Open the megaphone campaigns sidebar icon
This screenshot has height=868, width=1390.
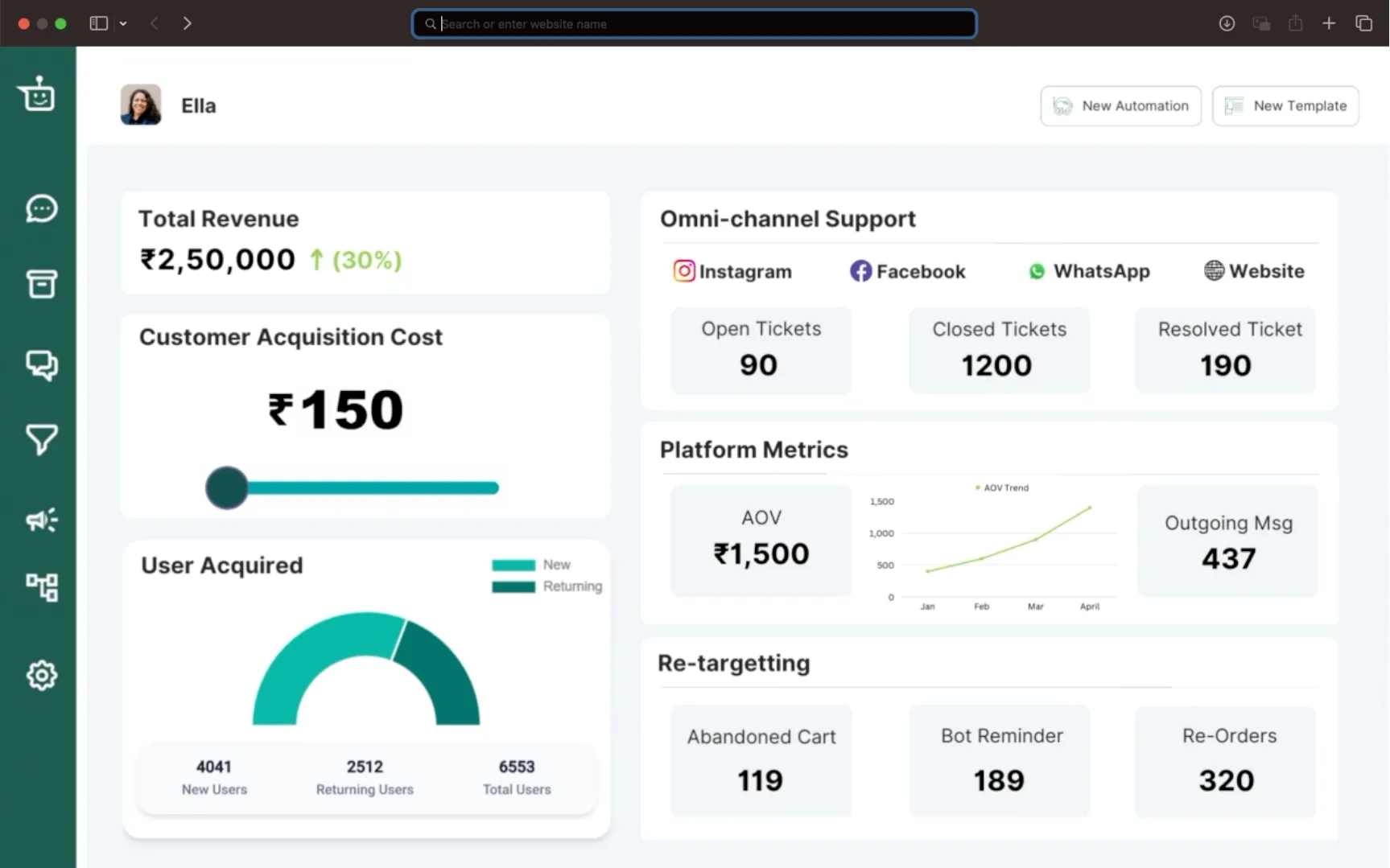click(x=41, y=520)
